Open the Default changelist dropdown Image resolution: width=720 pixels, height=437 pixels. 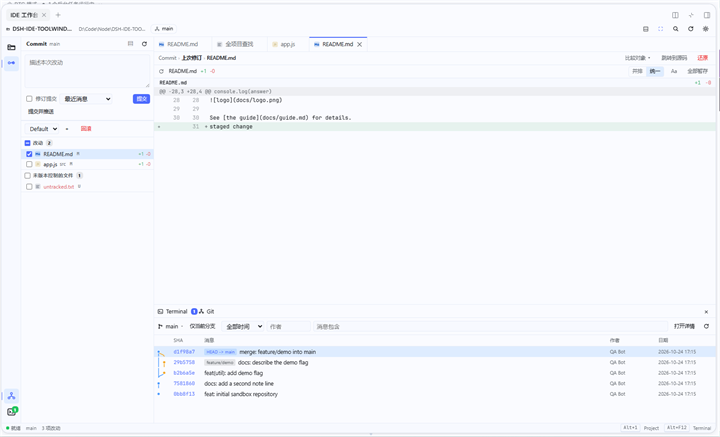[x=42, y=129]
